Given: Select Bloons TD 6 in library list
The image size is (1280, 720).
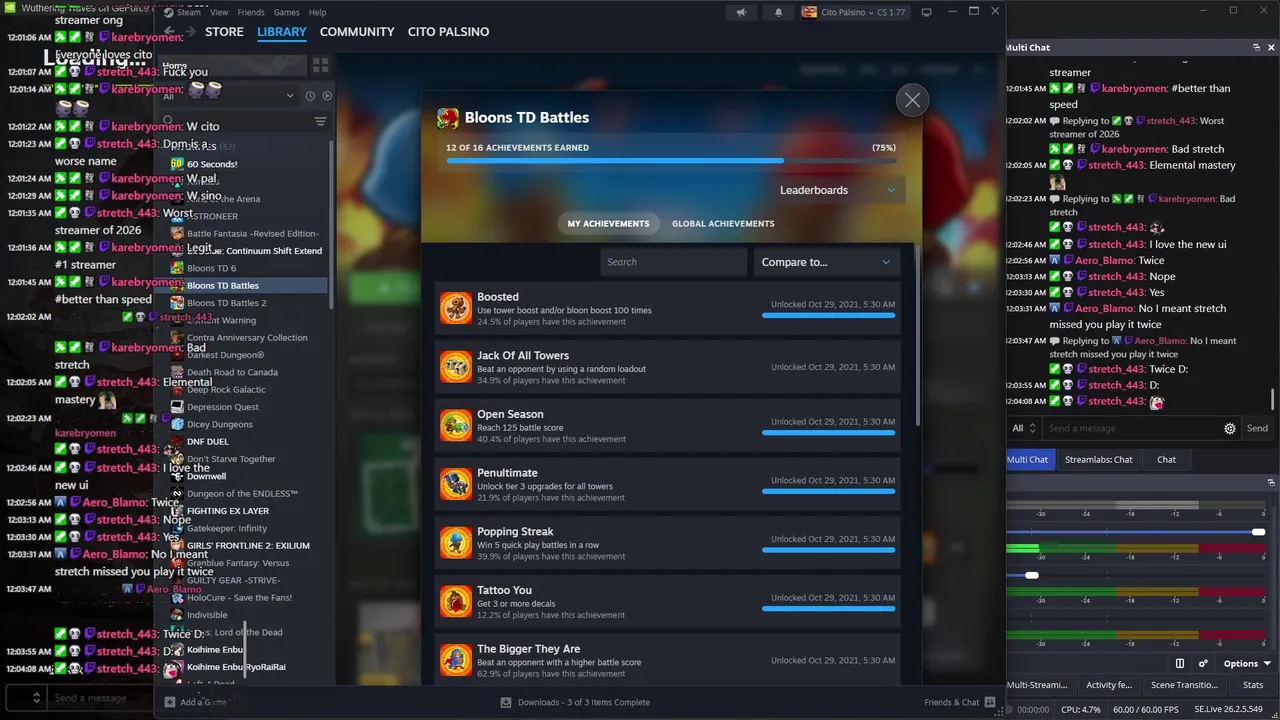Looking at the screenshot, I should coord(212,268).
